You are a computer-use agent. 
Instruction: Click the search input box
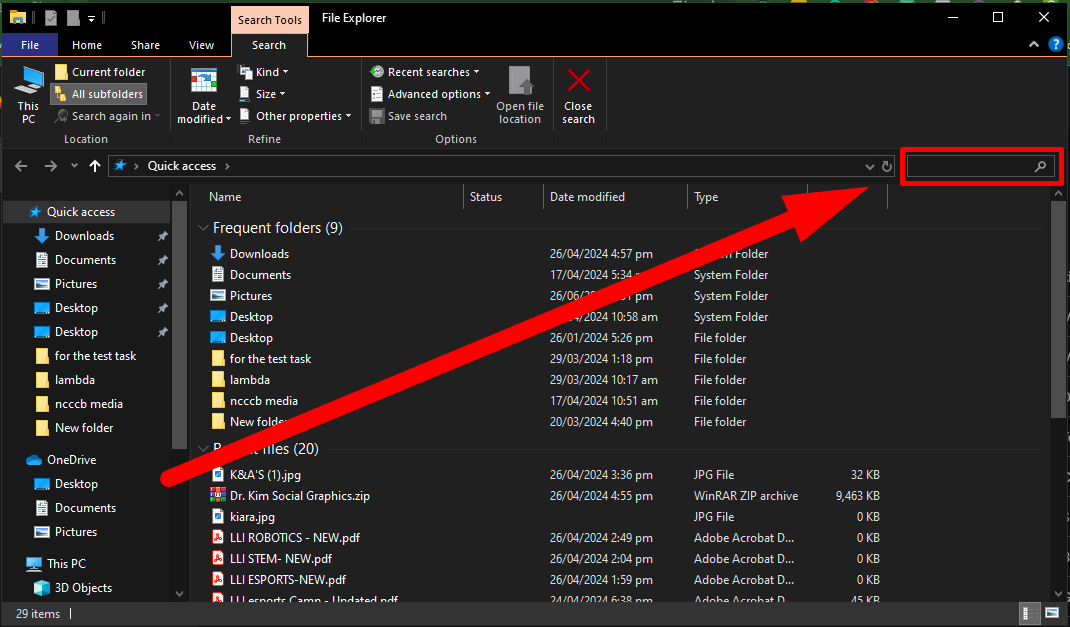coord(968,167)
